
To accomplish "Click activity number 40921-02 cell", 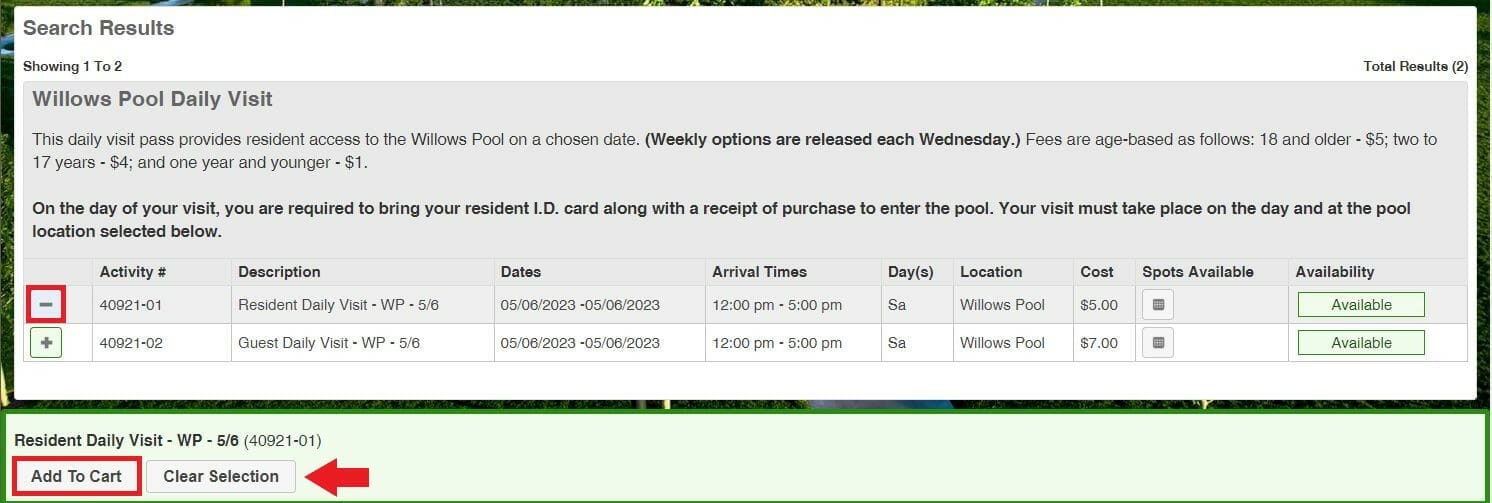I will pyautogui.click(x=131, y=343).
